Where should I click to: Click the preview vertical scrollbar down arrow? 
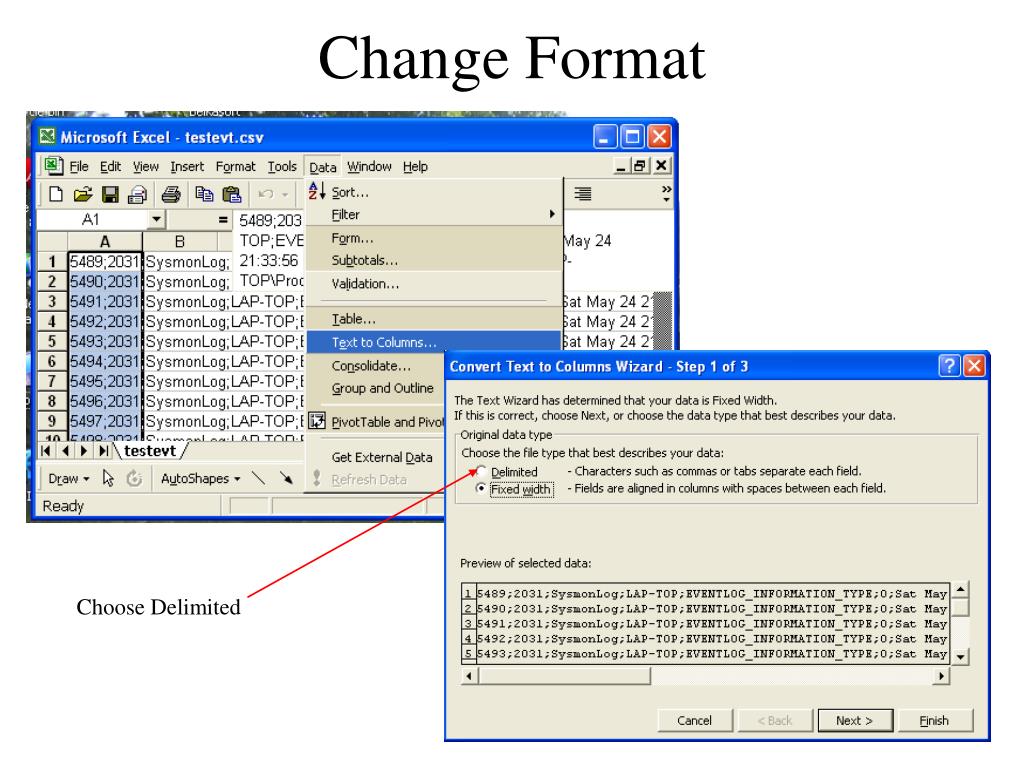[960, 656]
